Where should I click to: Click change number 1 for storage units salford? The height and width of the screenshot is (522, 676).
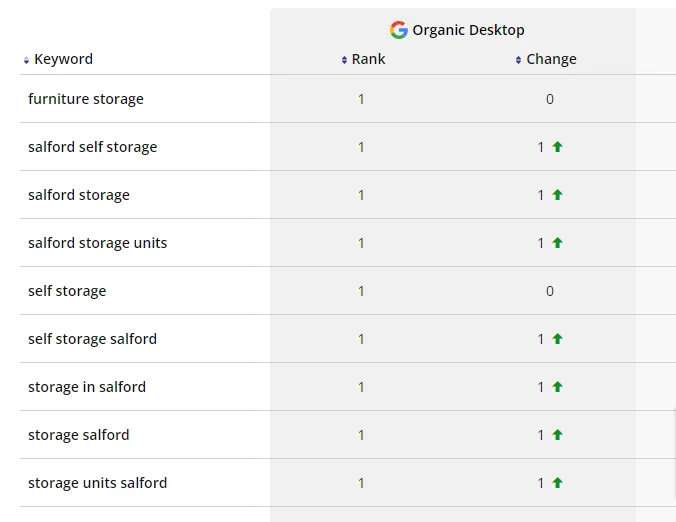541,483
